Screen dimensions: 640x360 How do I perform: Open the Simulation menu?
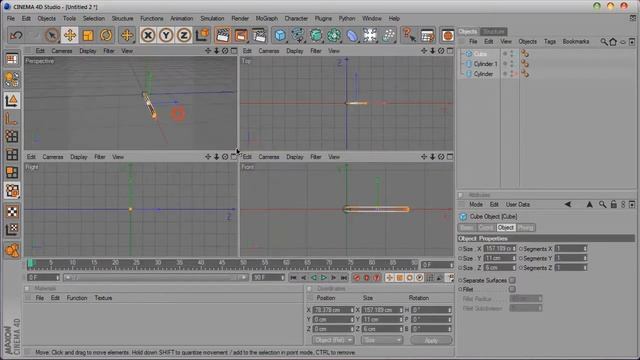coord(212,18)
